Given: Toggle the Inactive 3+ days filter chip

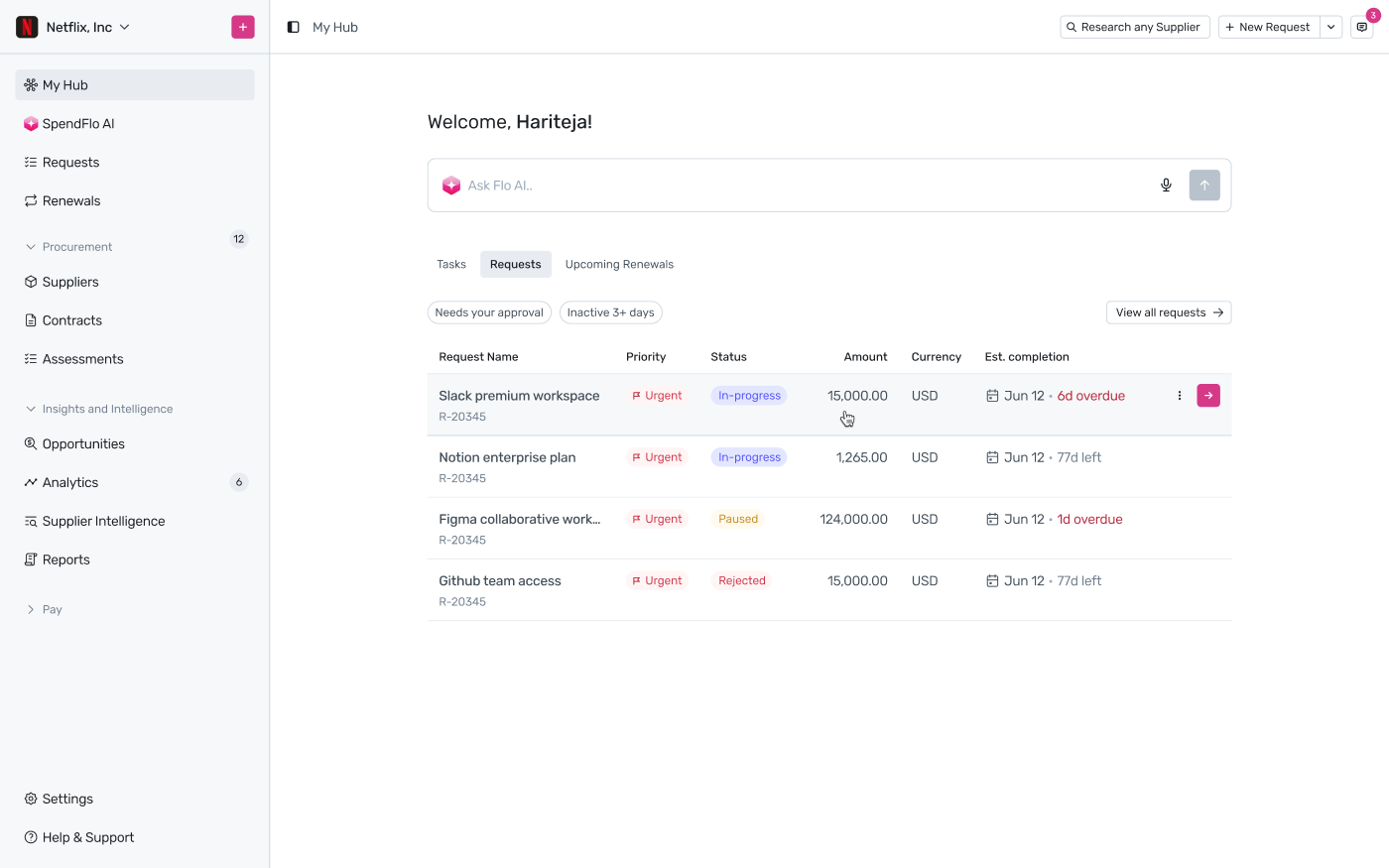Looking at the screenshot, I should click(611, 312).
